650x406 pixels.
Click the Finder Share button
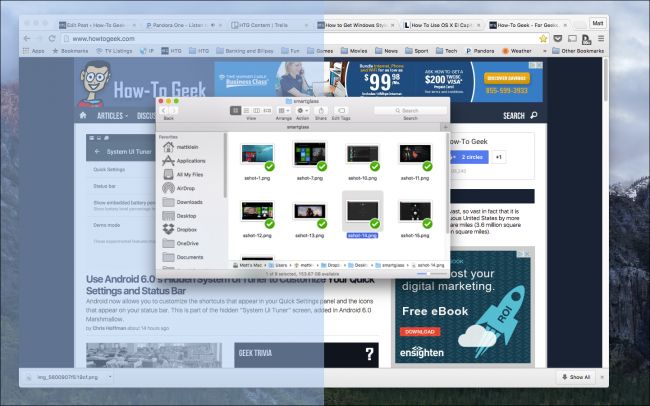[x=321, y=110]
